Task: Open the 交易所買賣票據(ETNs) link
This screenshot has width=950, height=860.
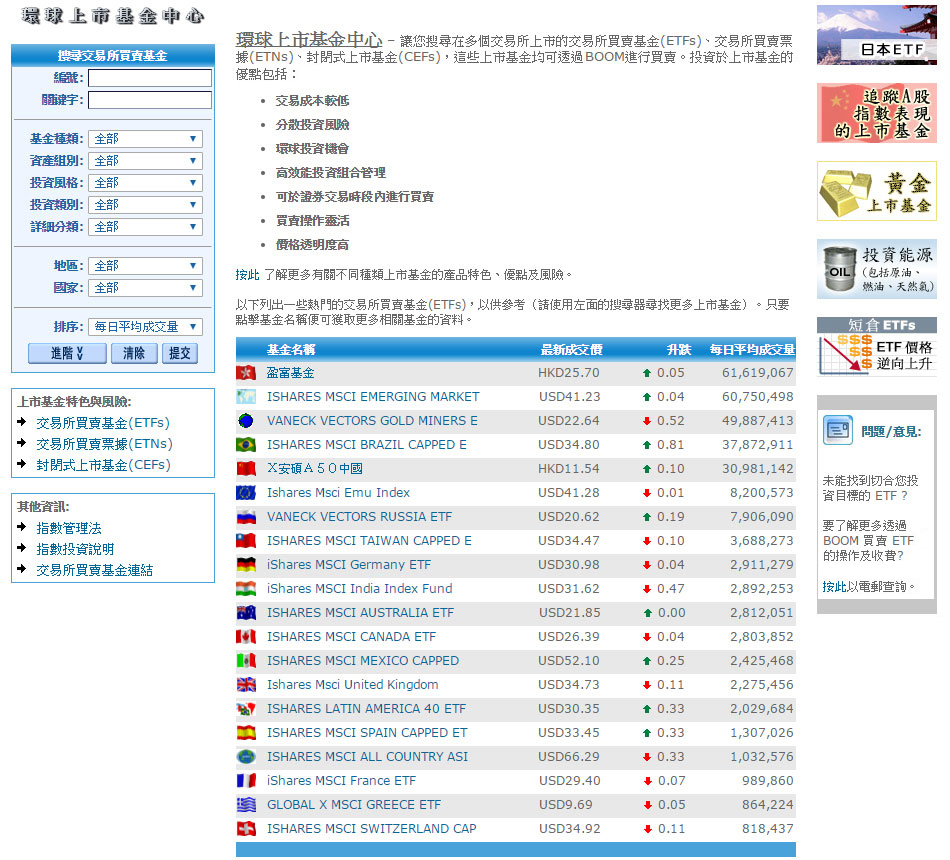Action: [104, 444]
